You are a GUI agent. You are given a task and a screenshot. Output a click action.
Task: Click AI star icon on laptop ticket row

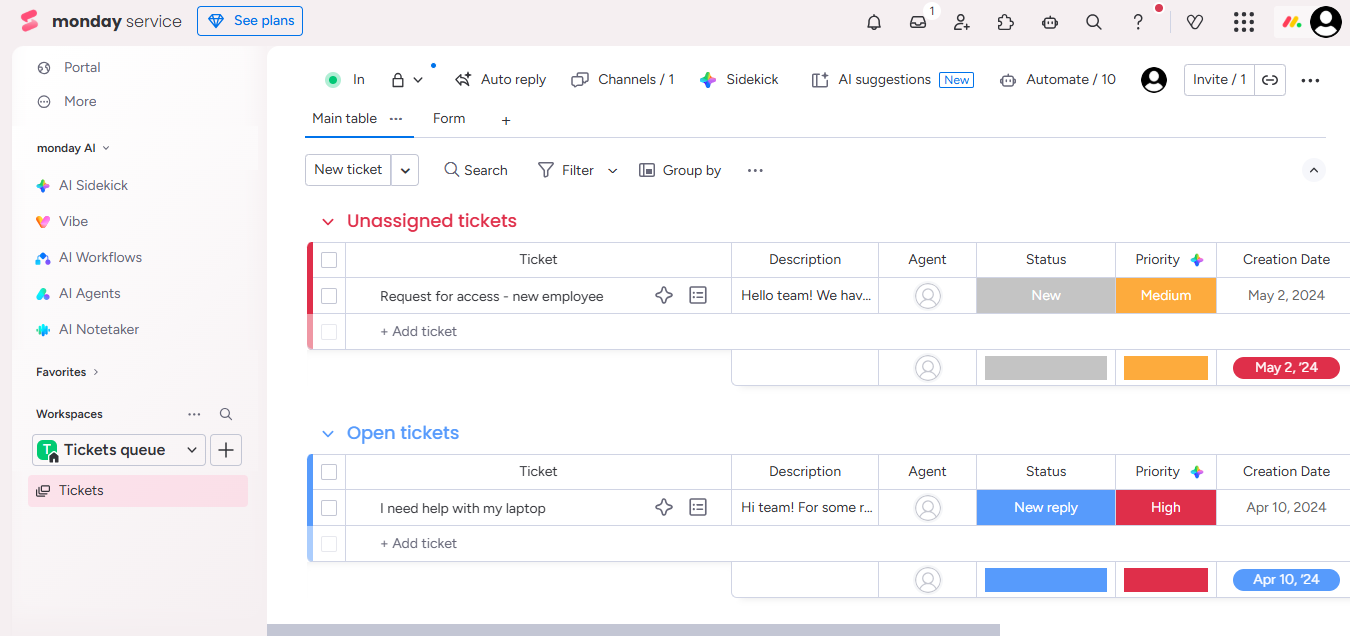click(663, 507)
